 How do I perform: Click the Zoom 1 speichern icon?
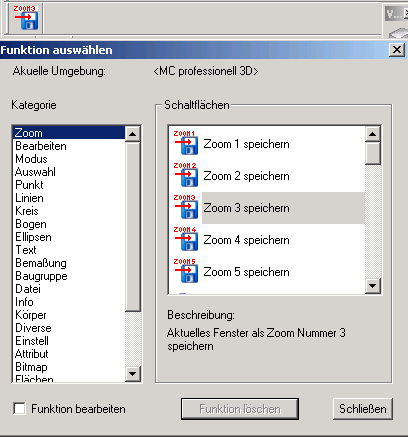click(x=185, y=143)
